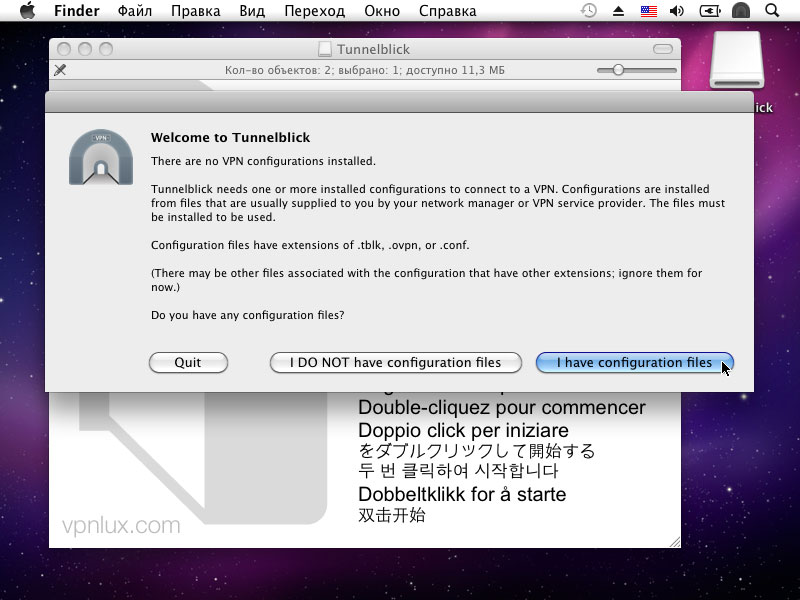This screenshot has height=600, width=800.
Task: Click "Doppio click per iniziare" text
Action: pos(463,430)
